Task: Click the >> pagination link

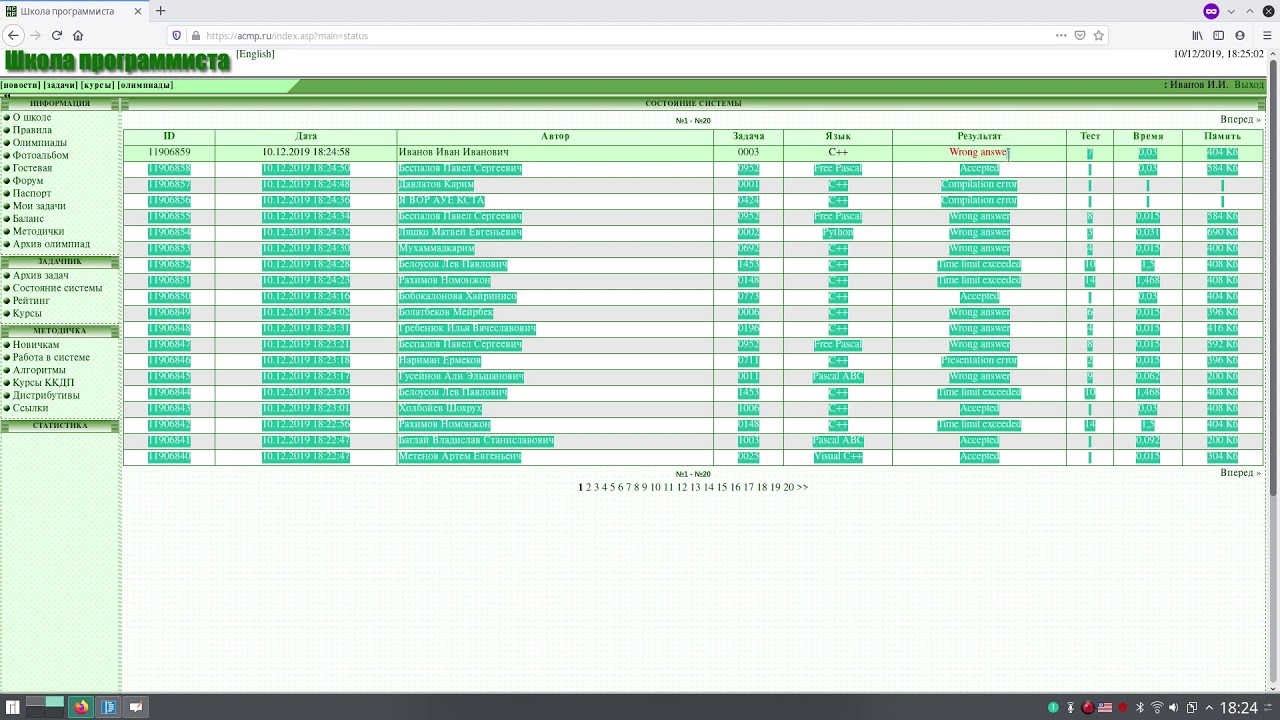Action: (802, 487)
